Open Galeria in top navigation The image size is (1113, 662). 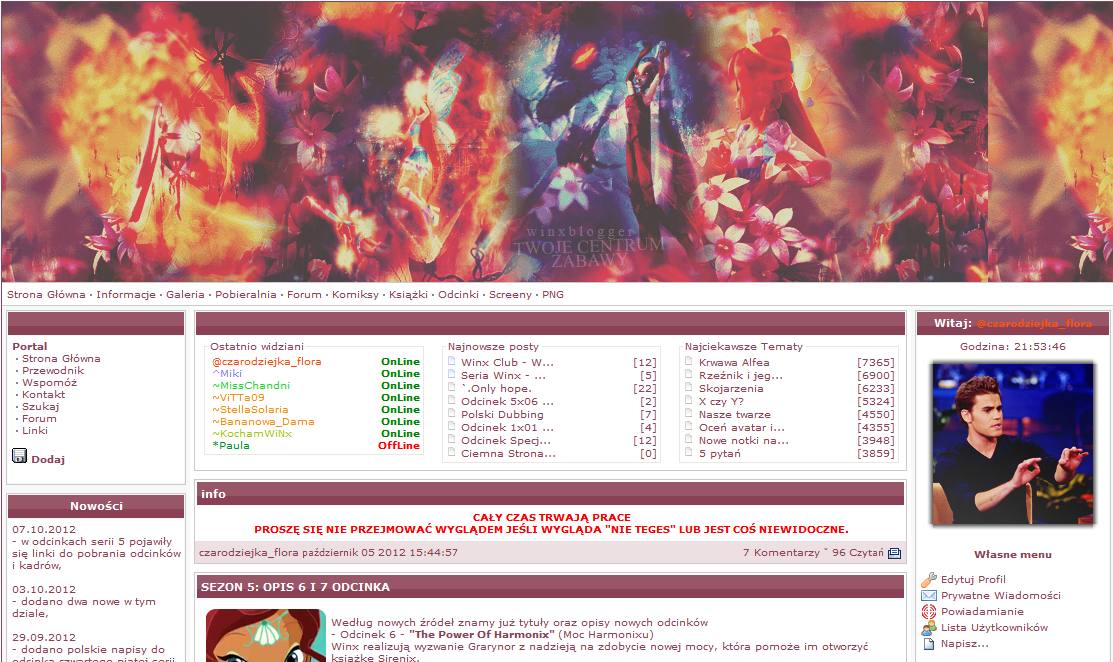pyautogui.click(x=185, y=294)
